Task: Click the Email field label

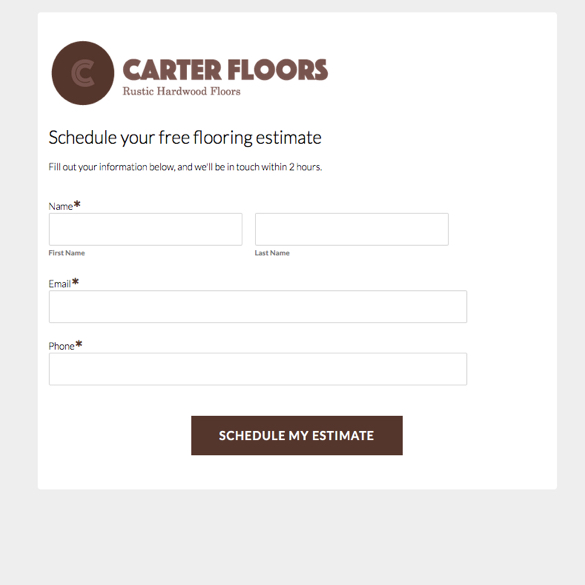Action: (x=60, y=284)
